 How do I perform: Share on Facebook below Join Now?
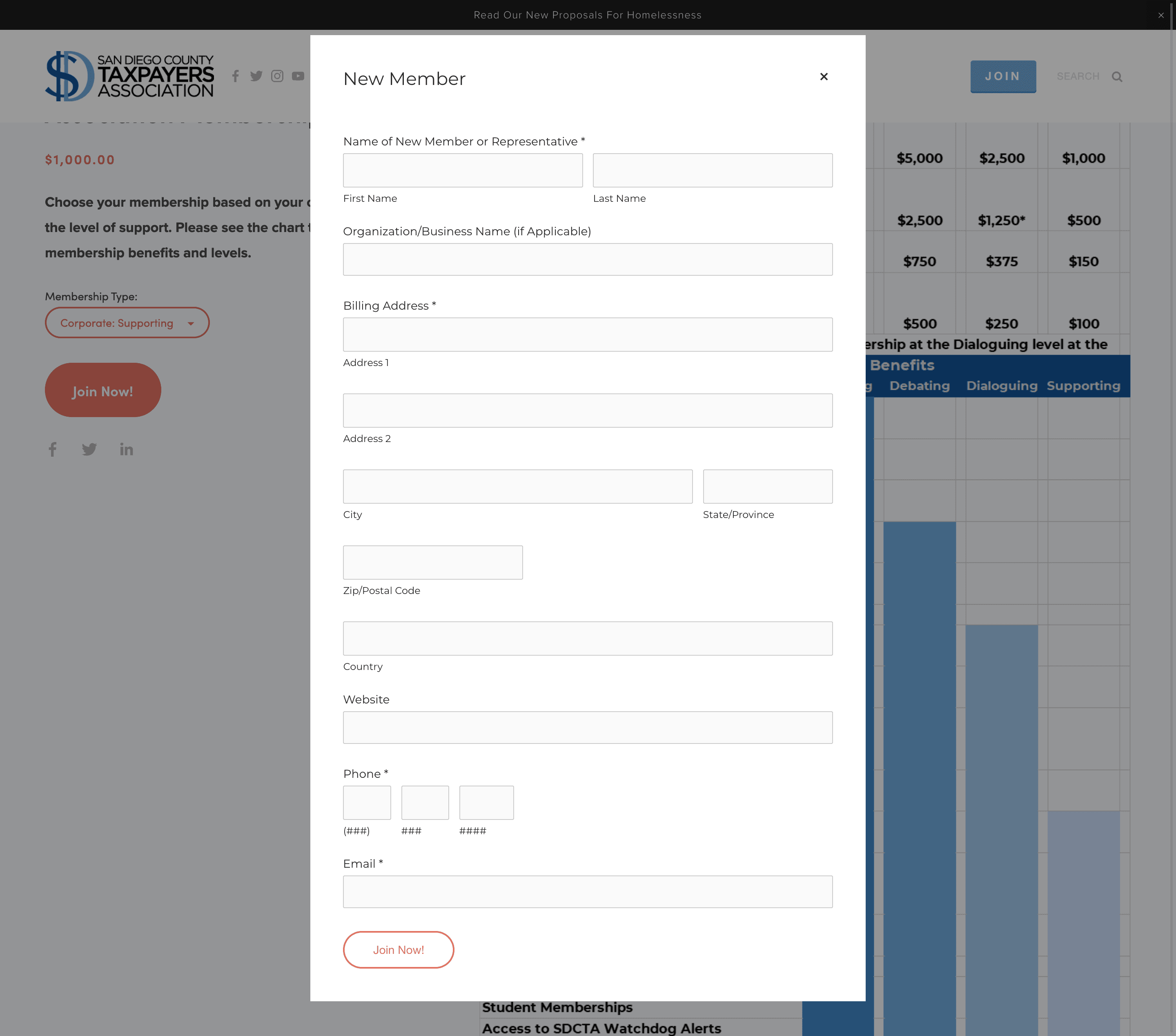pos(52,449)
